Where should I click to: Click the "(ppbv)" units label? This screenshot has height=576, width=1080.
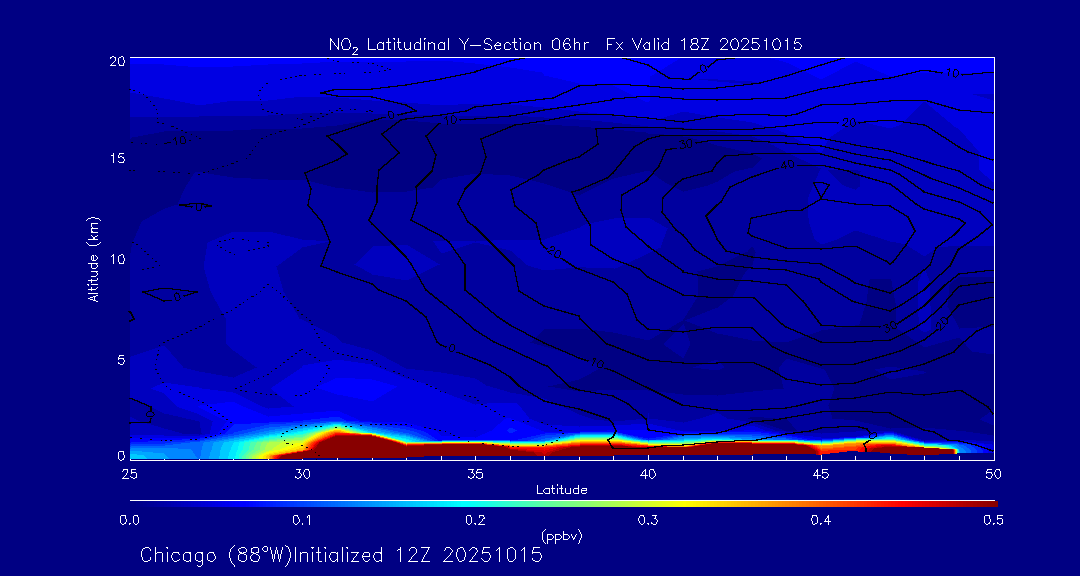[x=561, y=536]
